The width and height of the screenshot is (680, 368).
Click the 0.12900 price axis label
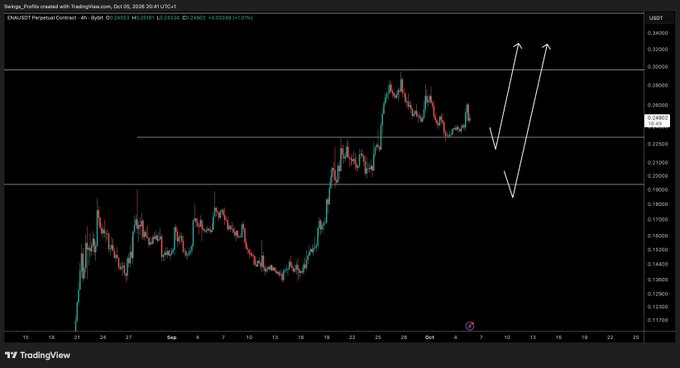click(x=657, y=294)
